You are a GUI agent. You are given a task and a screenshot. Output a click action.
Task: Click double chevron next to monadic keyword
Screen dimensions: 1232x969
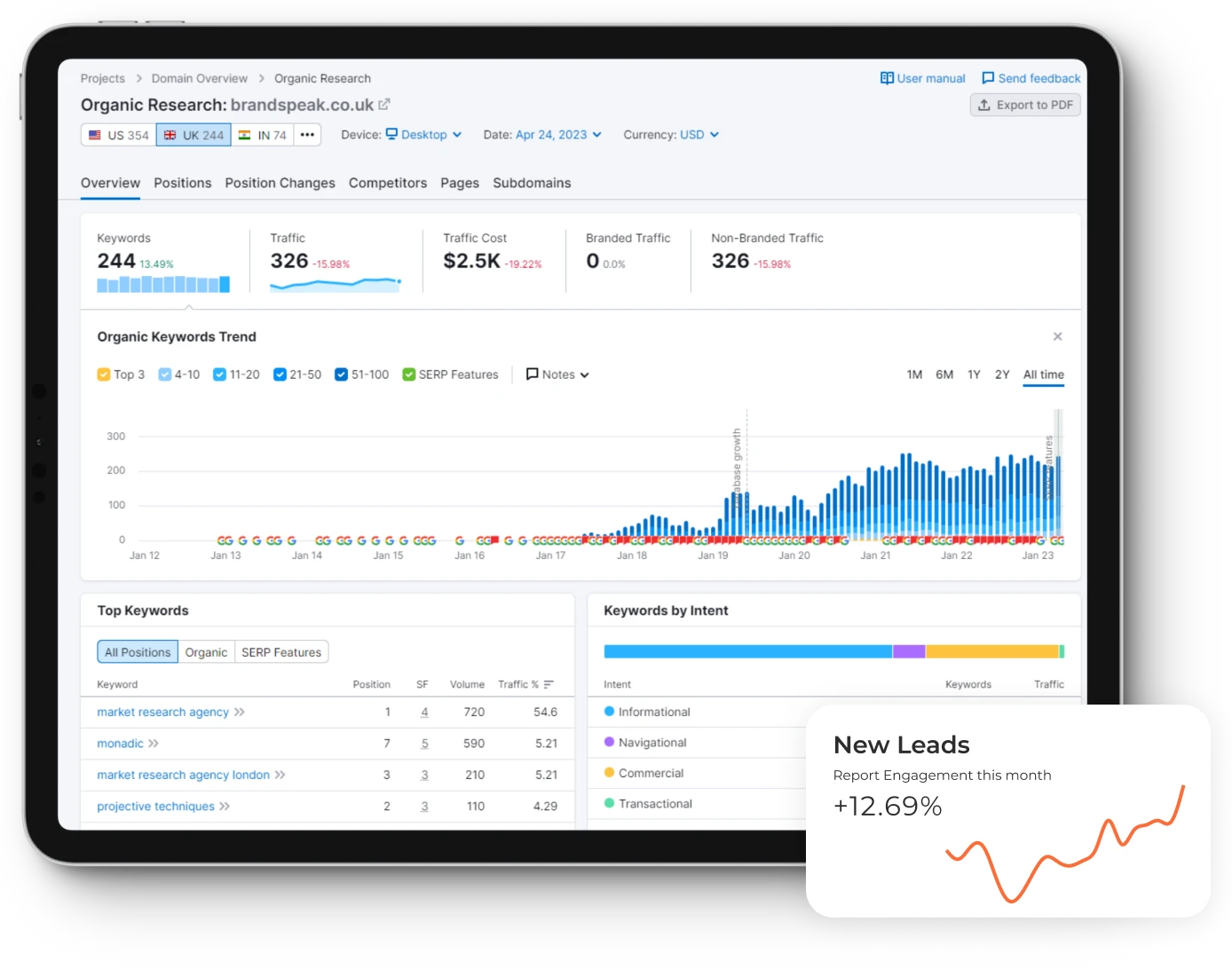pos(154,744)
